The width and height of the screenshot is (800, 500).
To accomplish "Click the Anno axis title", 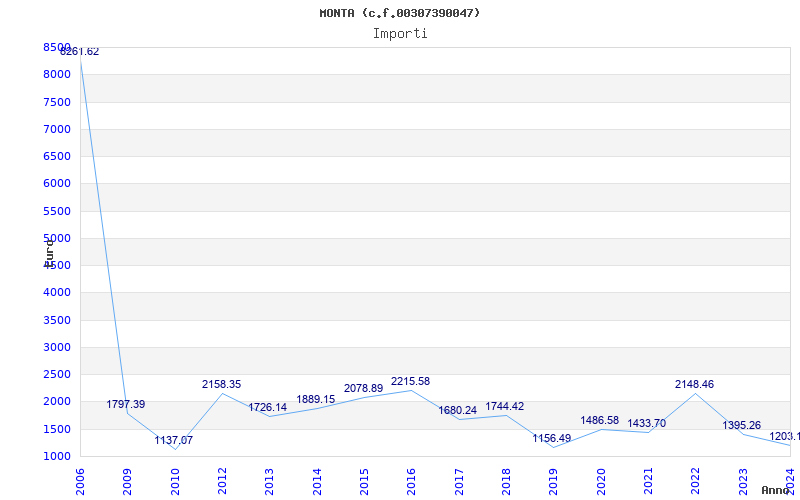I will 778,491.
